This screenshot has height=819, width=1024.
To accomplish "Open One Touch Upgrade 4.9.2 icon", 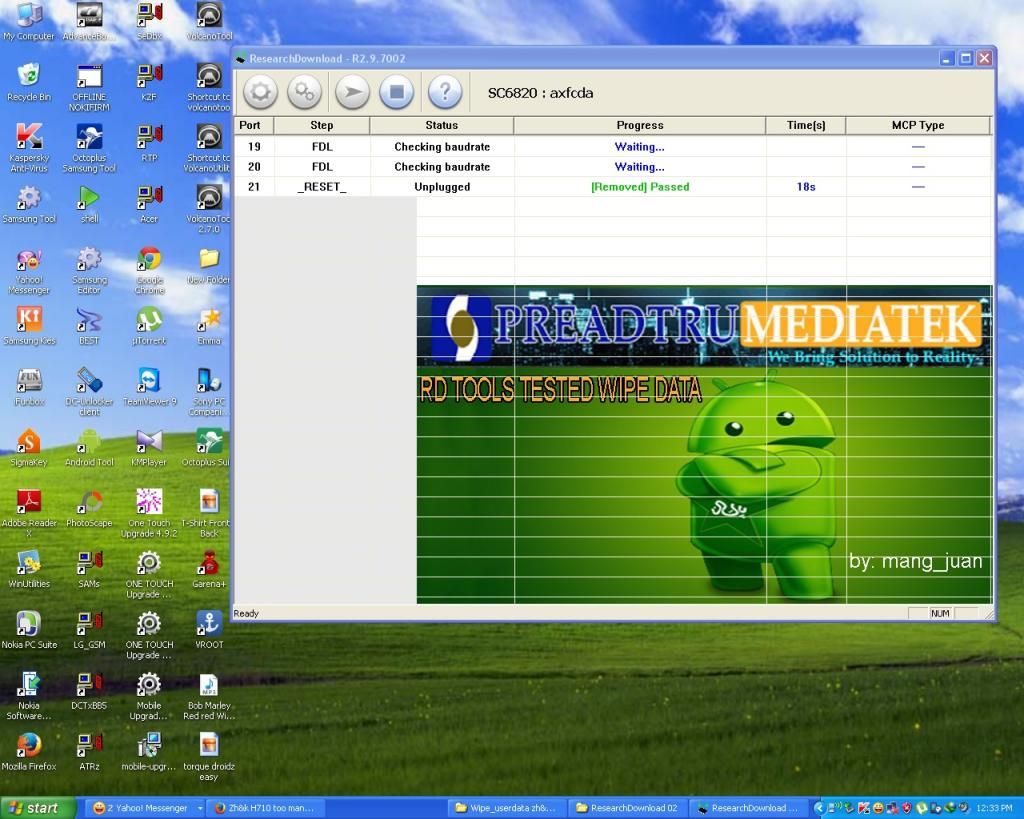I will (x=149, y=513).
